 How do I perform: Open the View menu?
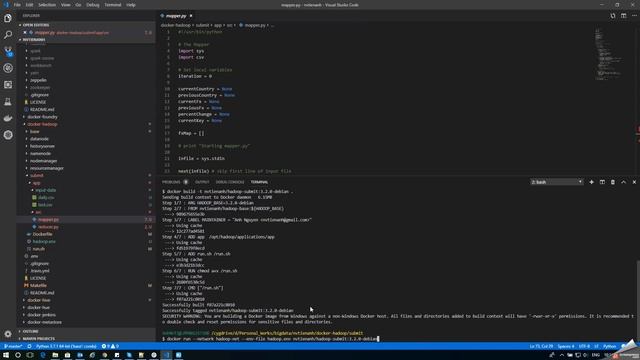tap(65, 5)
